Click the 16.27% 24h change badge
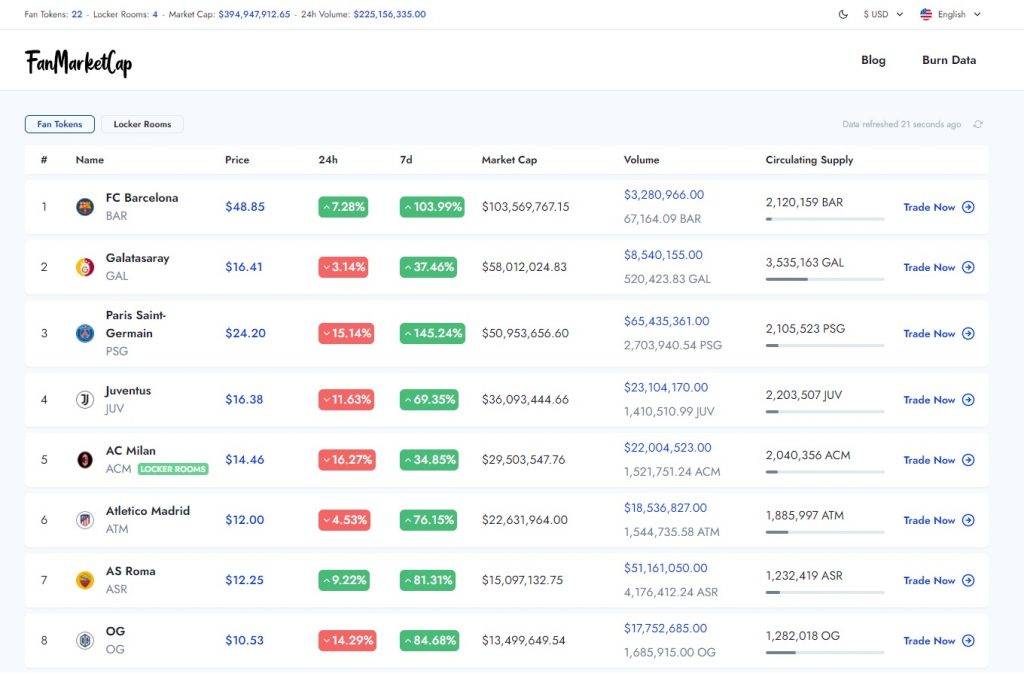 pos(347,460)
